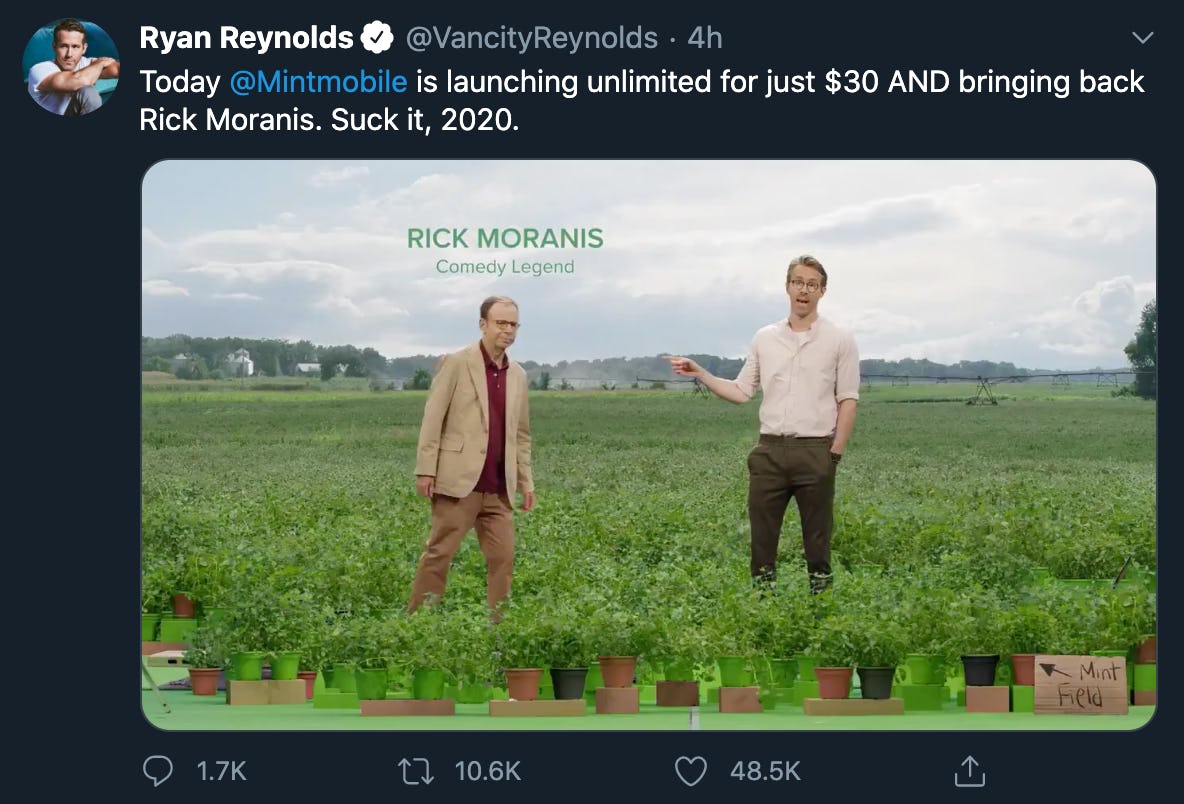Open the tweet via the 4h timestamp
Image resolution: width=1184 pixels, height=804 pixels.
(705, 39)
